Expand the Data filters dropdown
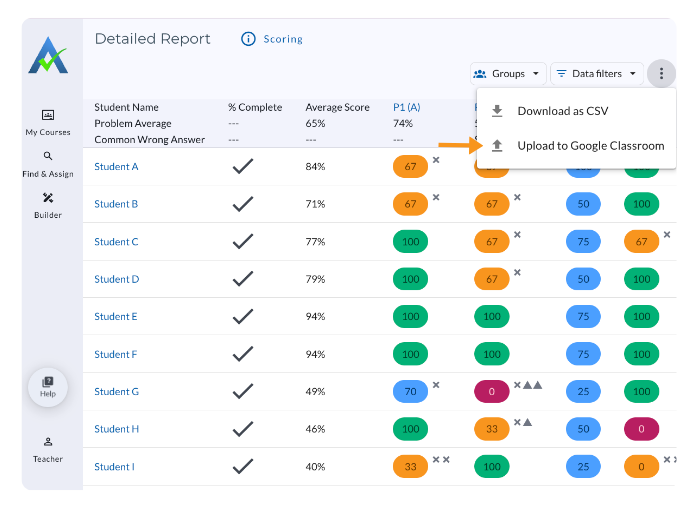 point(596,73)
